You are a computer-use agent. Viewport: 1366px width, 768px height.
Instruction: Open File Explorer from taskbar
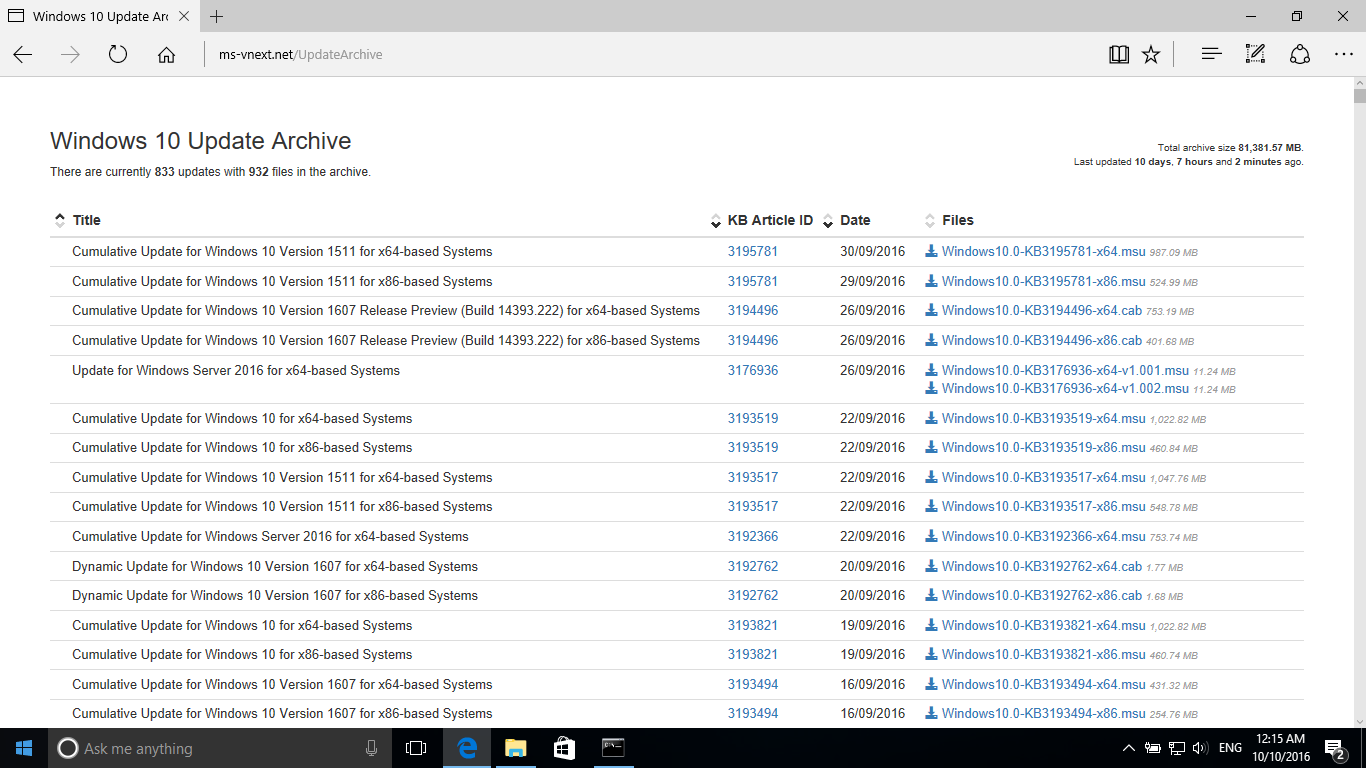(x=515, y=748)
